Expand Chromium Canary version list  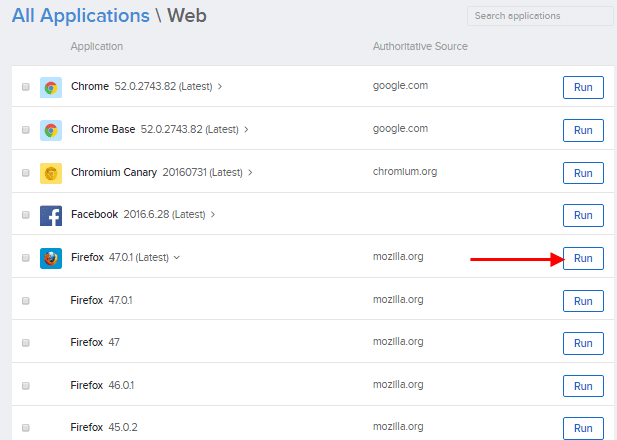tap(250, 172)
